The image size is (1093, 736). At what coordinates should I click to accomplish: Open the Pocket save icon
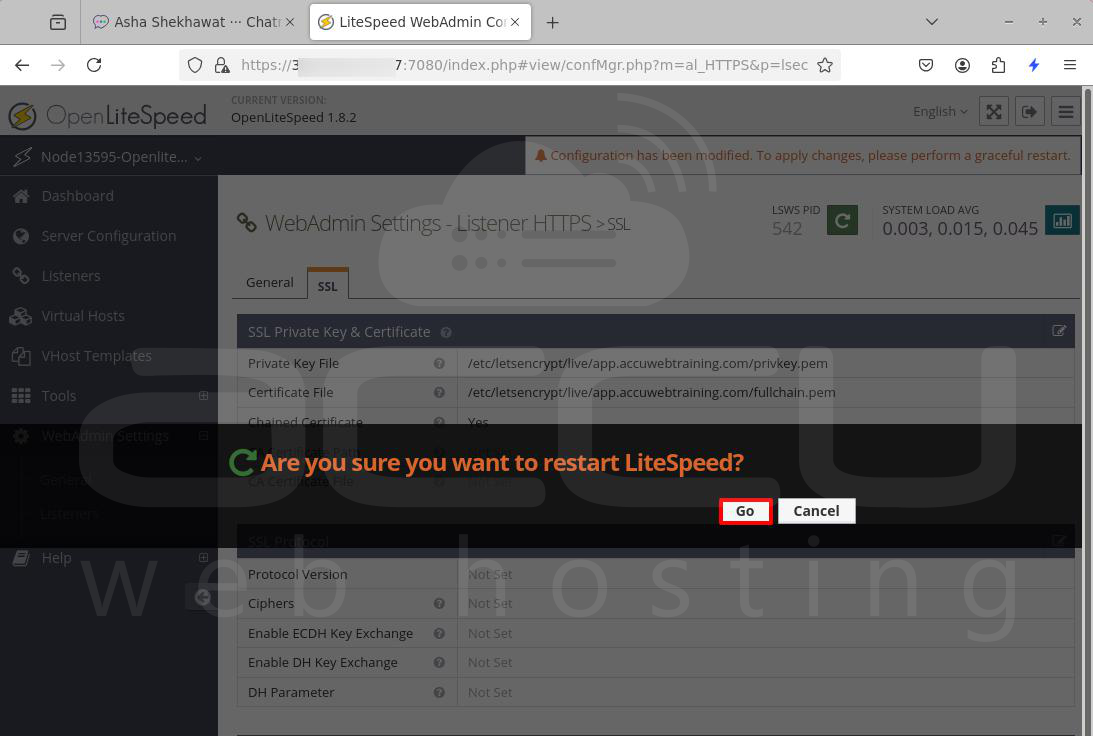(926, 65)
